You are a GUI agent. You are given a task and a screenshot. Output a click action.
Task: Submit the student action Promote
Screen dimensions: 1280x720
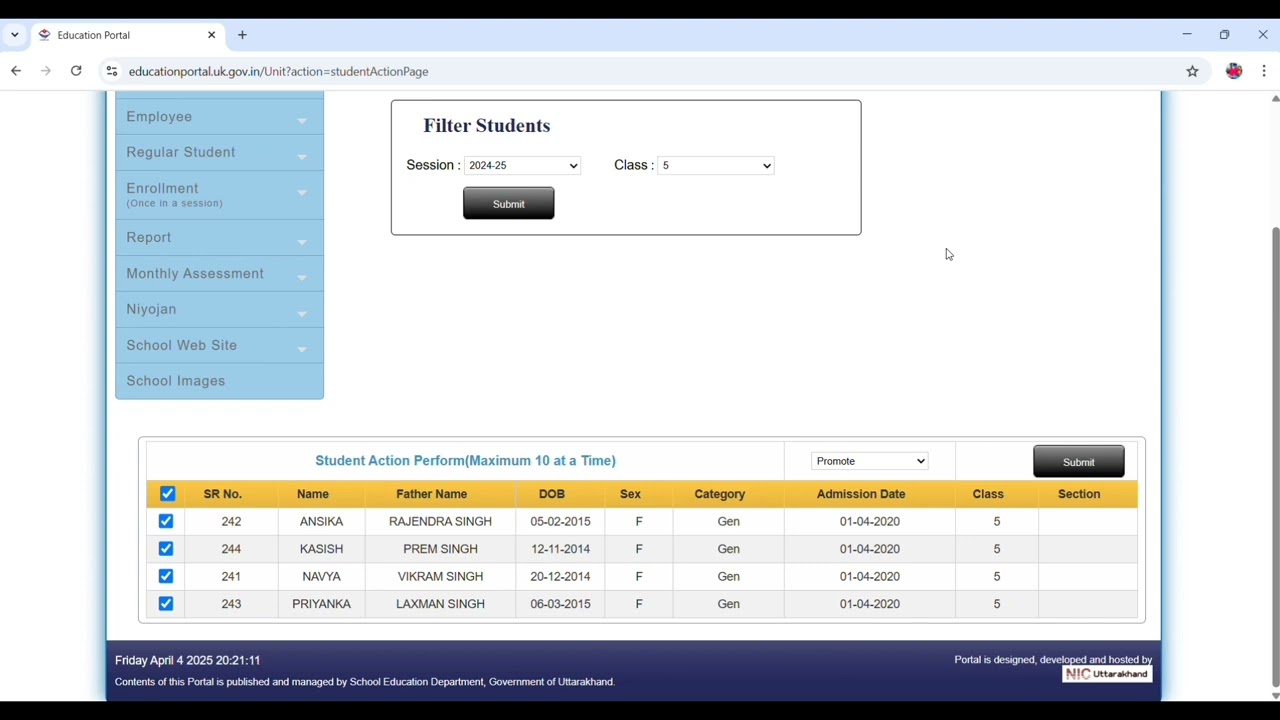1078,462
